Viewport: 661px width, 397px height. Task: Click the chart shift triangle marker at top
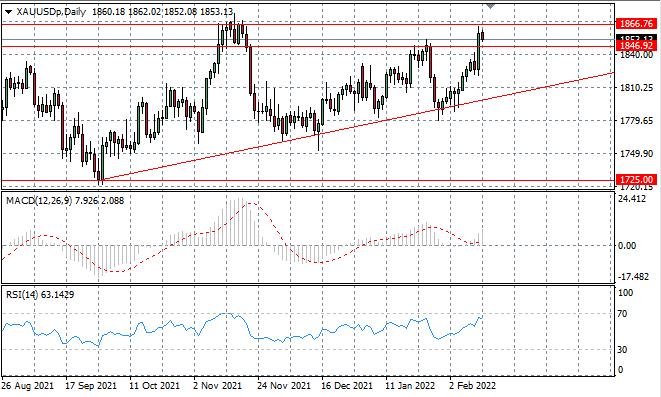coord(490,6)
